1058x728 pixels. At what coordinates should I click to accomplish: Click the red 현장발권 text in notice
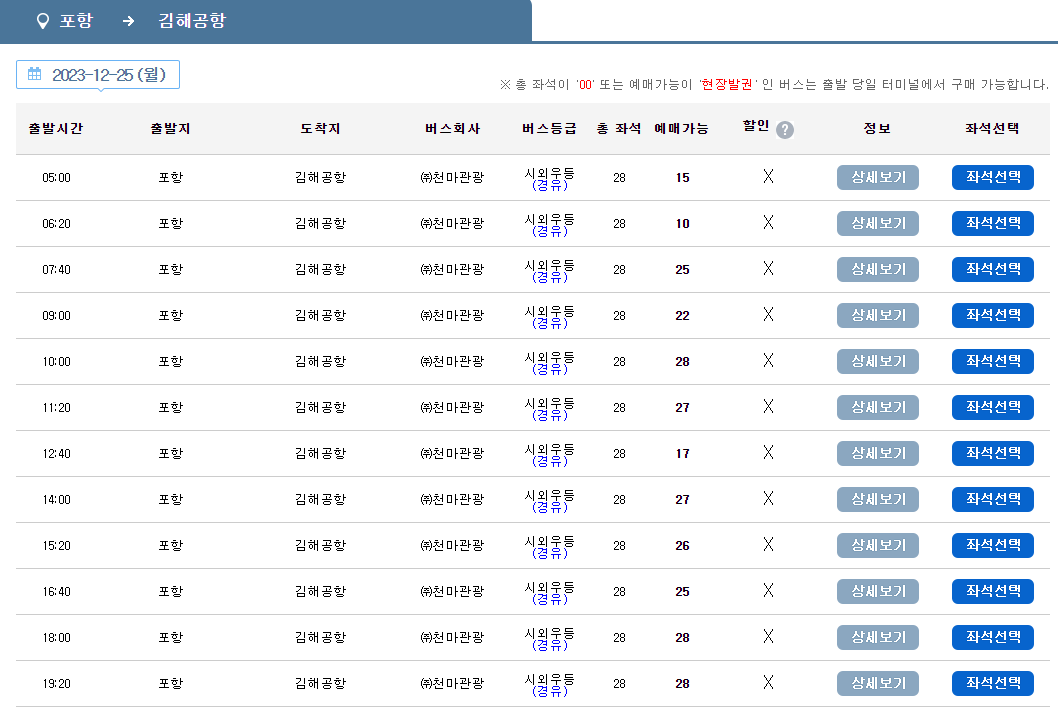pos(727,84)
